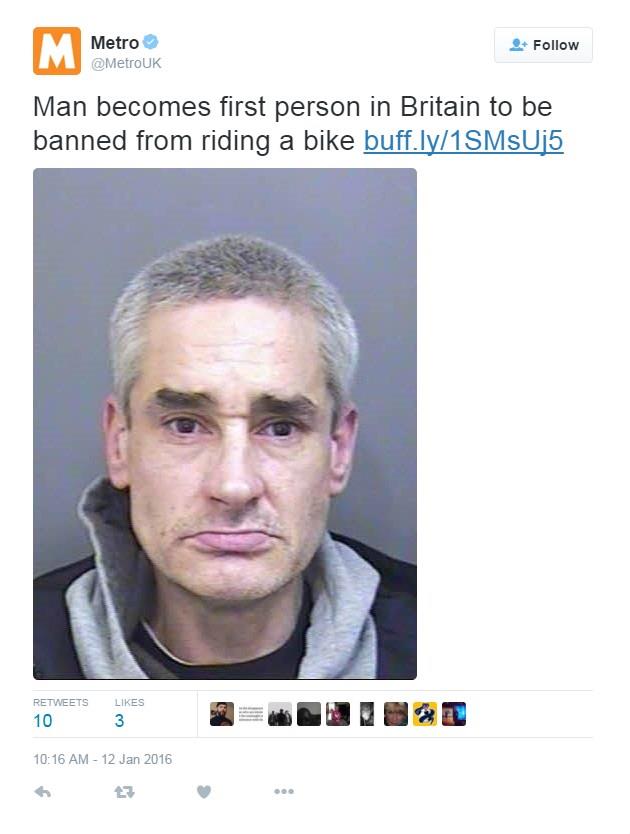Click the reply arrow icon
630x834 pixels.
(x=43, y=792)
